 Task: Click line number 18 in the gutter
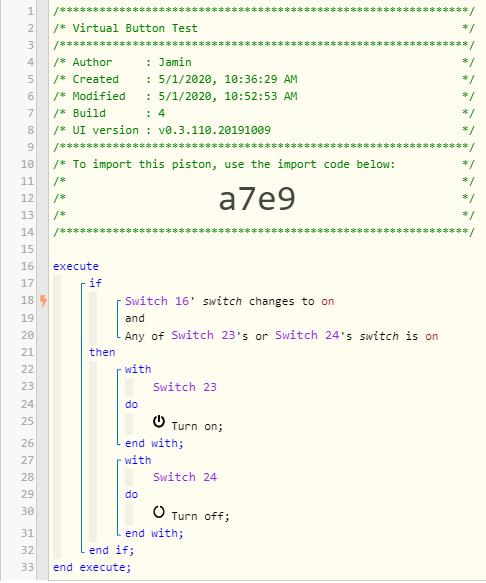[27, 300]
